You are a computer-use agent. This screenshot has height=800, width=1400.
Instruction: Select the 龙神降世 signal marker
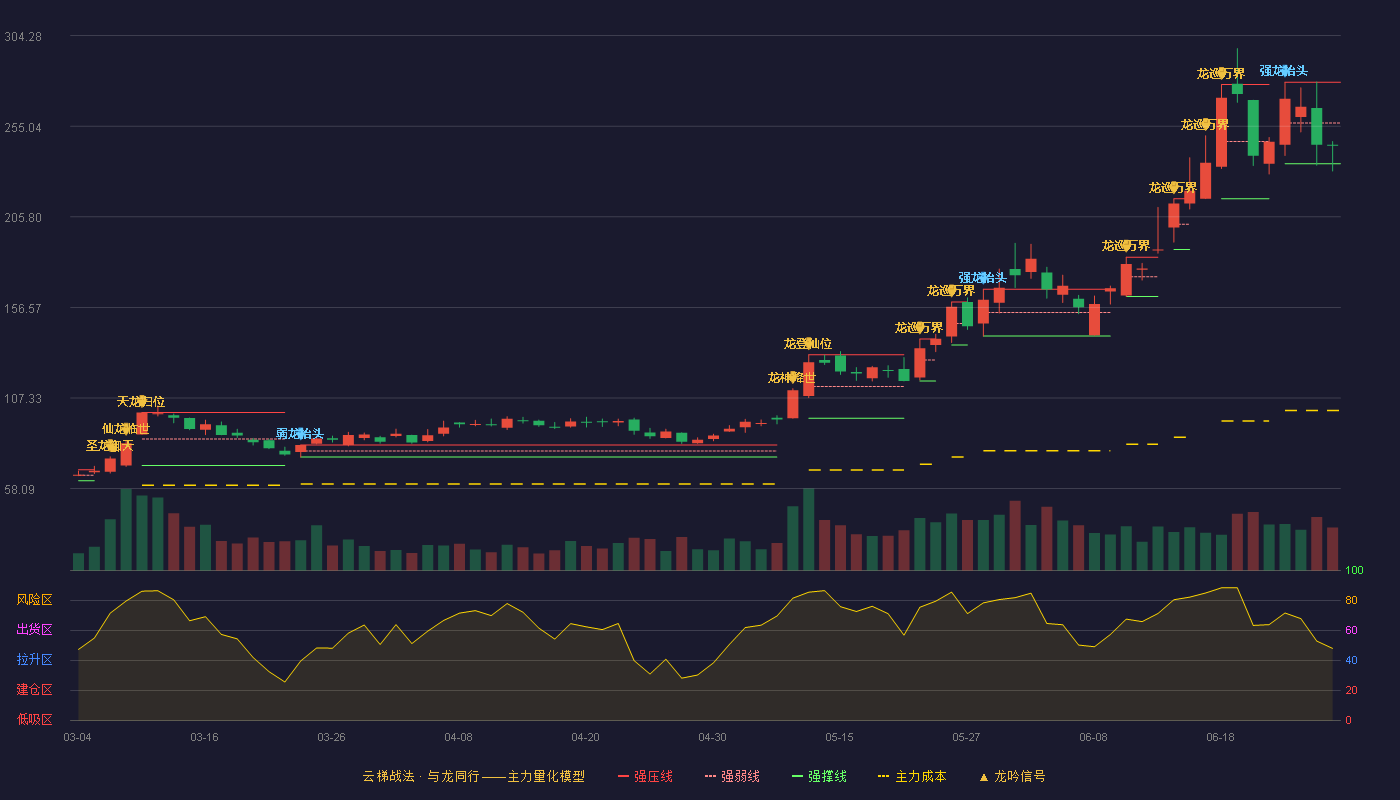792,378
